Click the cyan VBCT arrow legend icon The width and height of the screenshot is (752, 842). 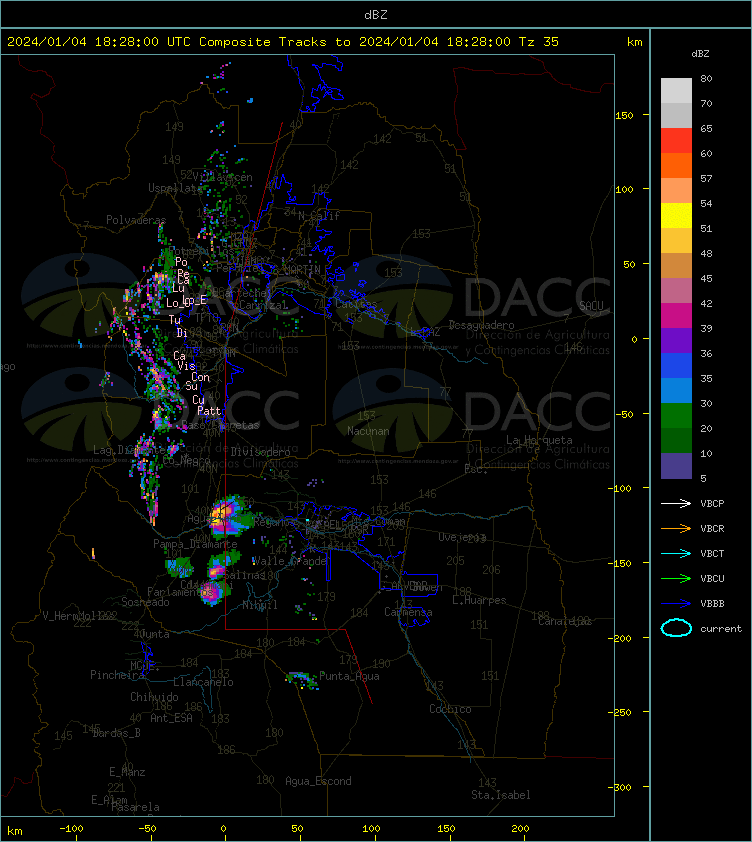[x=676, y=553]
